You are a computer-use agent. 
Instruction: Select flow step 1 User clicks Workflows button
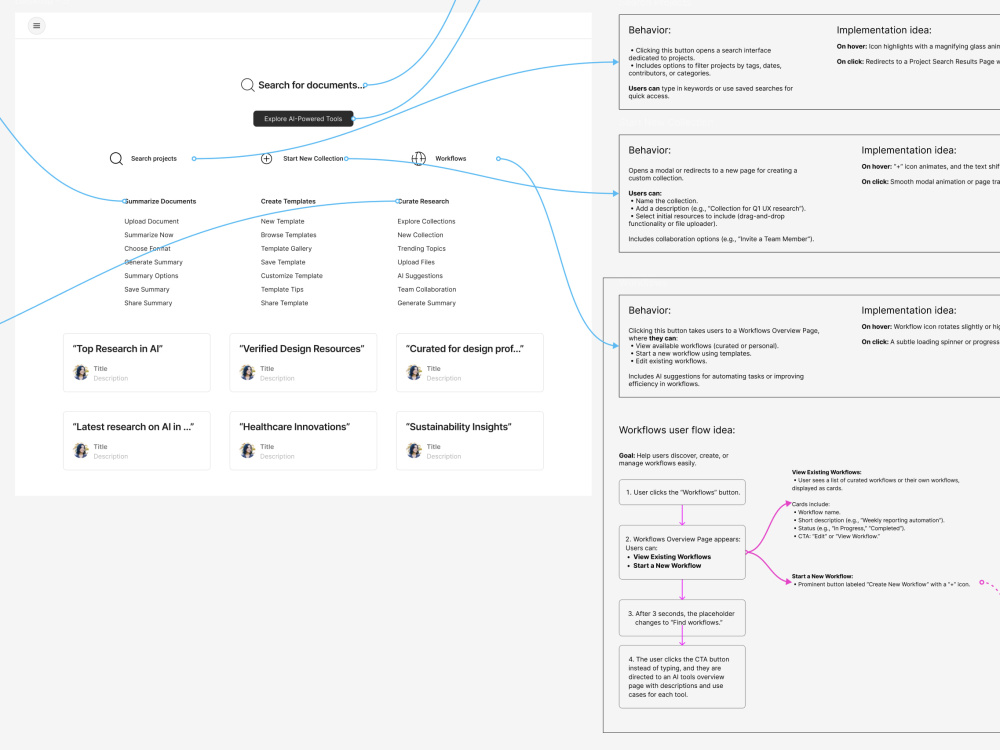point(682,492)
